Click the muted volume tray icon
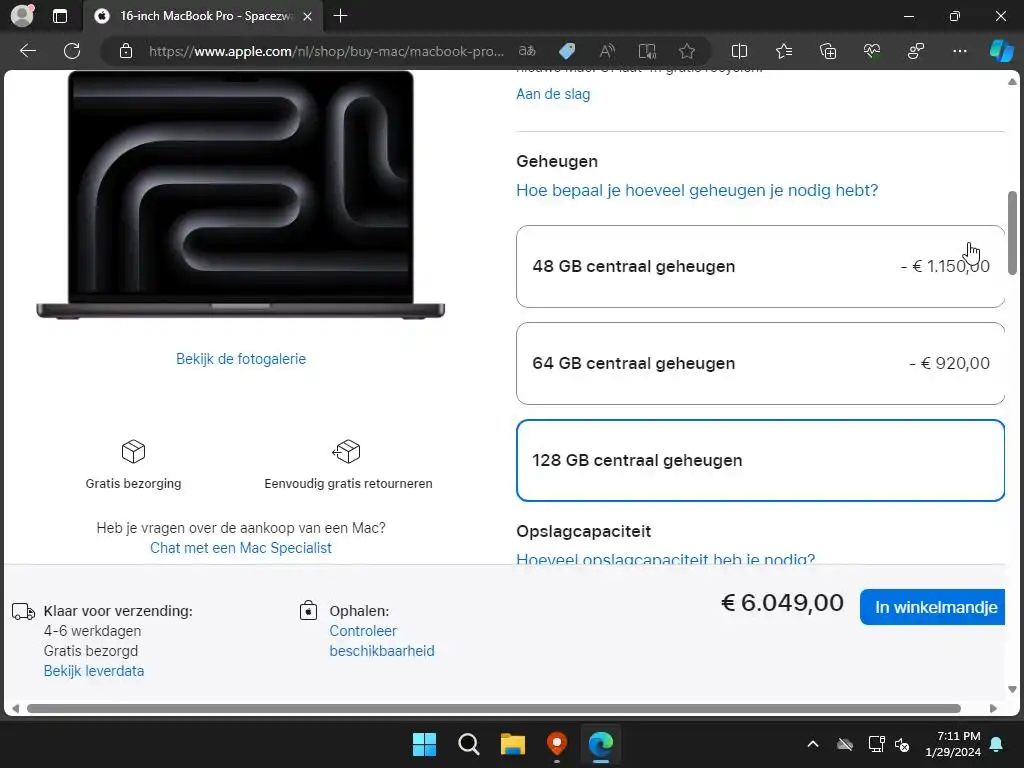 tap(903, 744)
